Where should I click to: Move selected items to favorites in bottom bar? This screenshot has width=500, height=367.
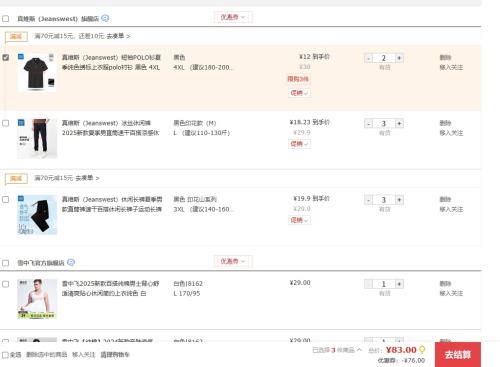pos(84,355)
